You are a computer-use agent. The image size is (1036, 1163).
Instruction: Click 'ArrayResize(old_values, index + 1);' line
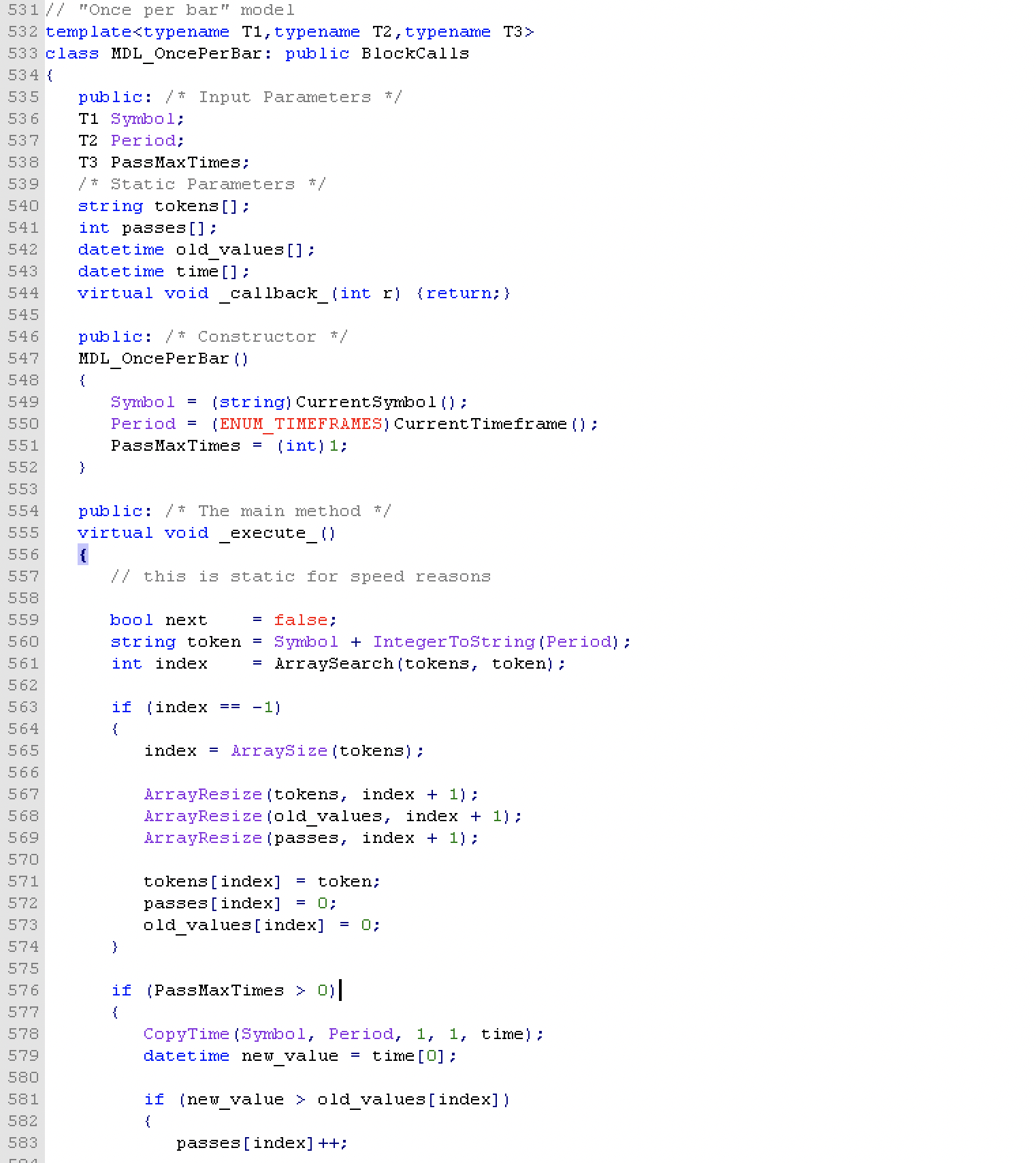pyautogui.click(x=333, y=816)
